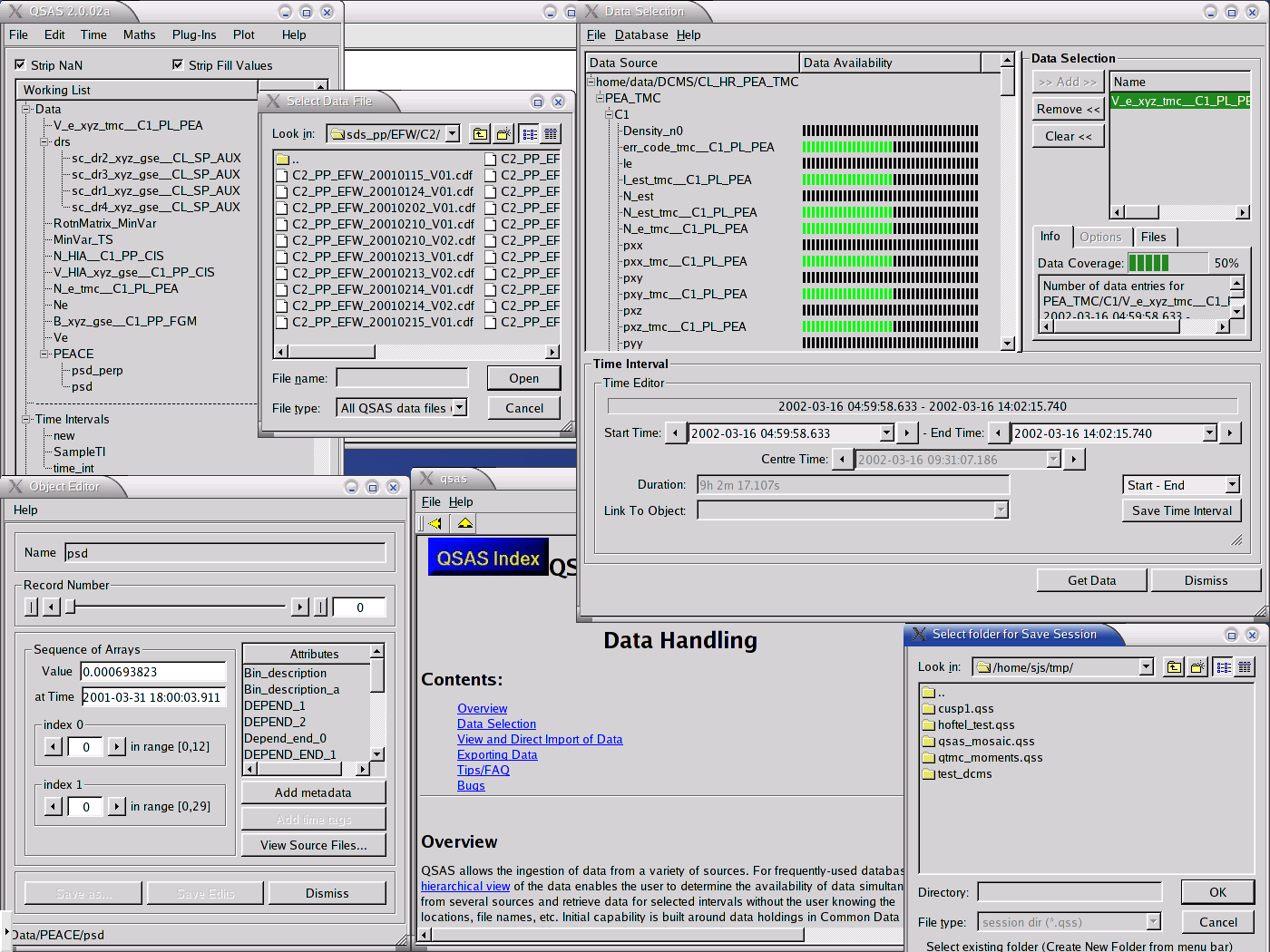Collapse the drs tree node
Screen dimensions: 1270x952
[44, 141]
